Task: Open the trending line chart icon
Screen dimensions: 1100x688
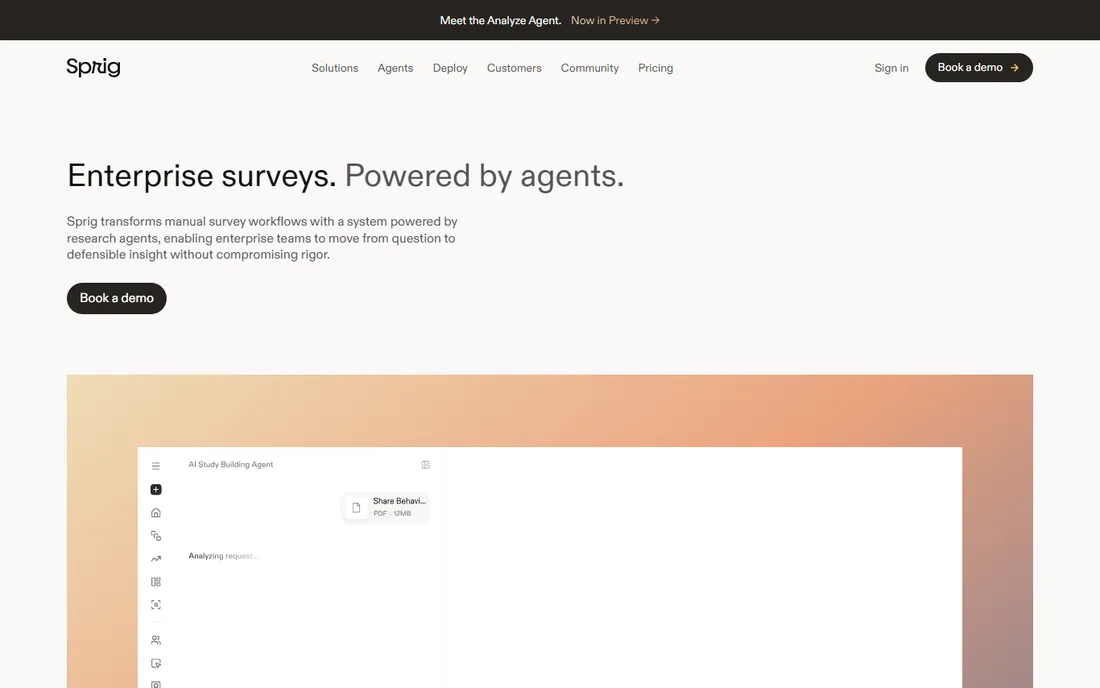Action: (x=156, y=559)
